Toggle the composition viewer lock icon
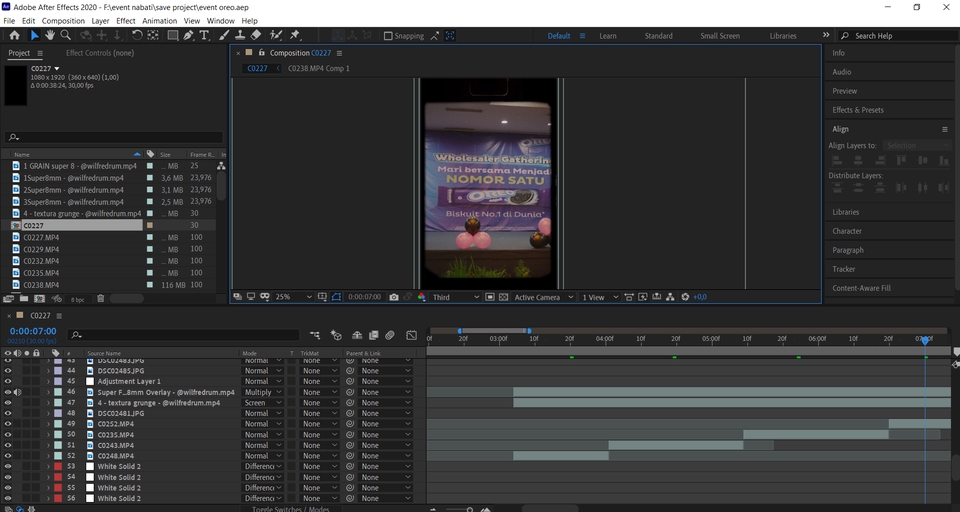The image size is (960, 512). click(x=261, y=53)
